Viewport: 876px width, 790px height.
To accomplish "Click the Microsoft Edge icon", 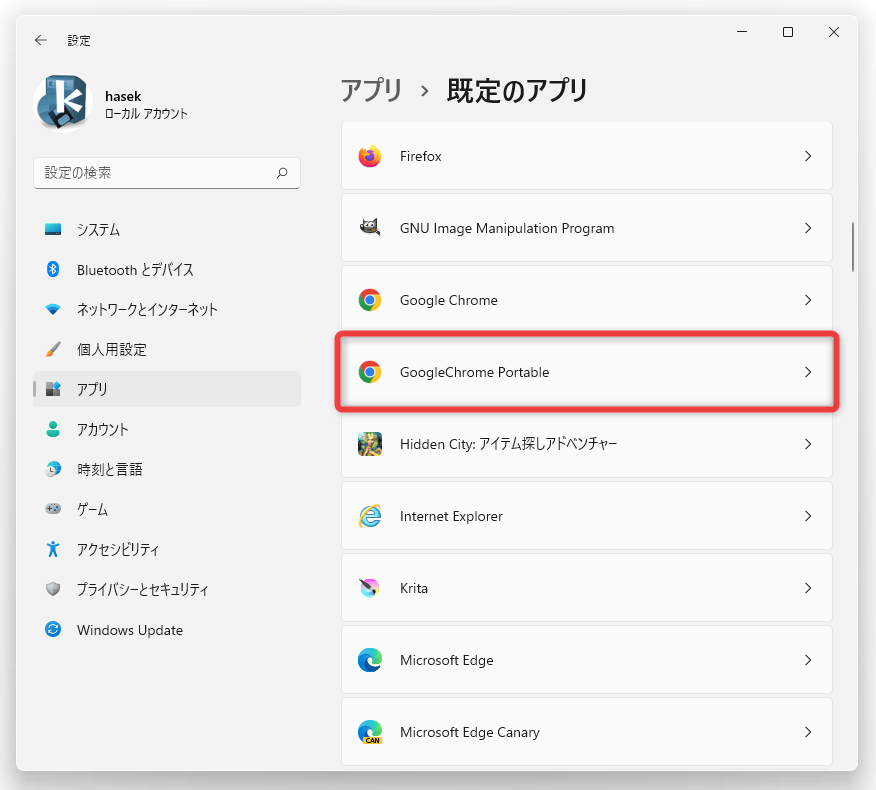I will [370, 660].
